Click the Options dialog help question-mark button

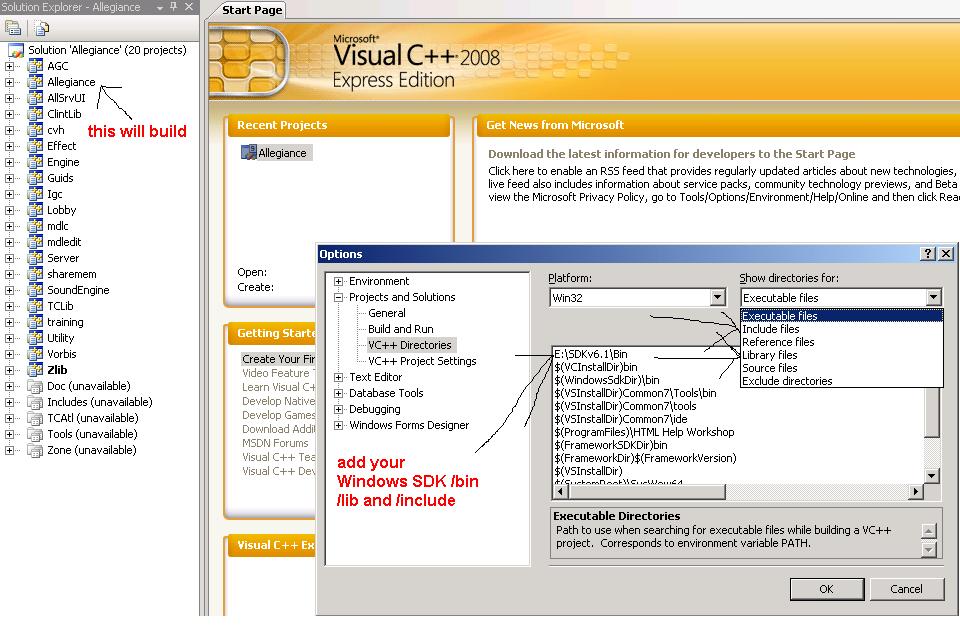pos(928,254)
